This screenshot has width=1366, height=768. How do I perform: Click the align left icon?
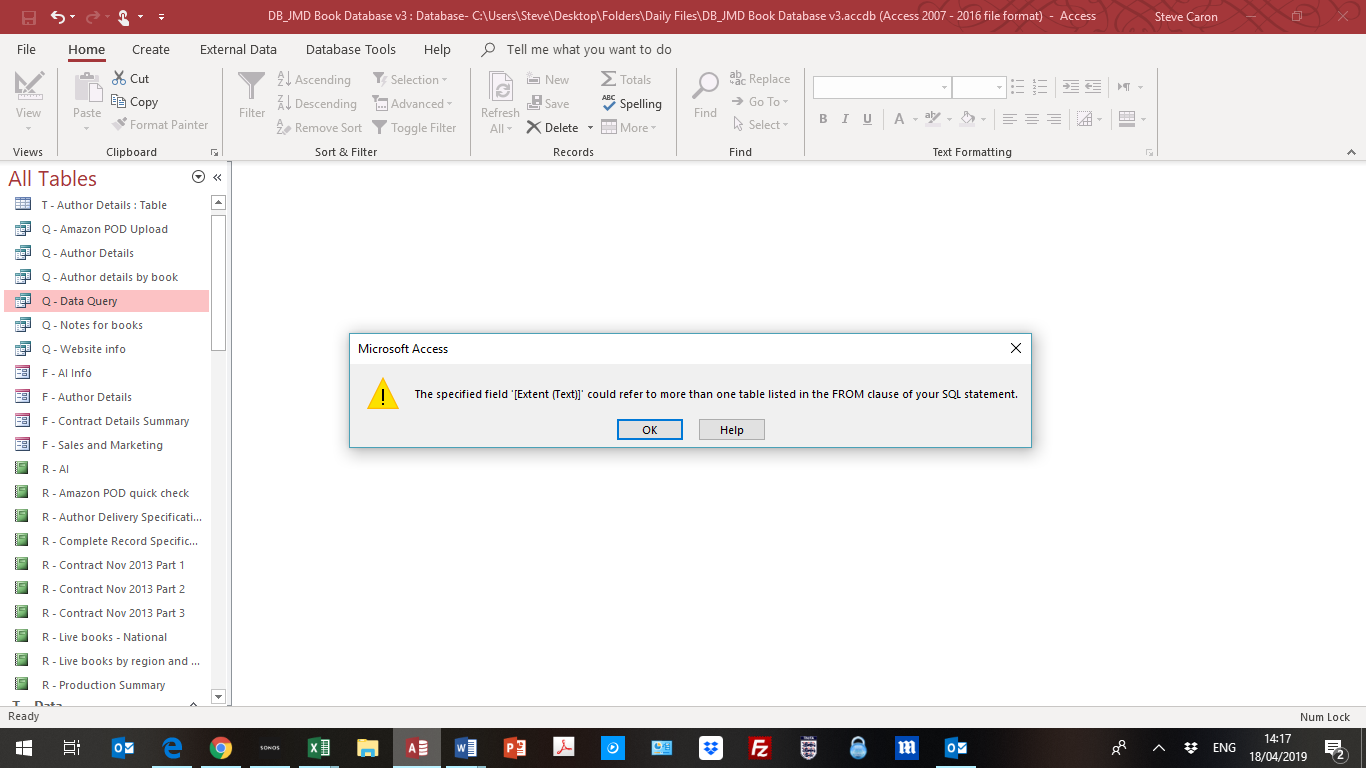(1010, 119)
